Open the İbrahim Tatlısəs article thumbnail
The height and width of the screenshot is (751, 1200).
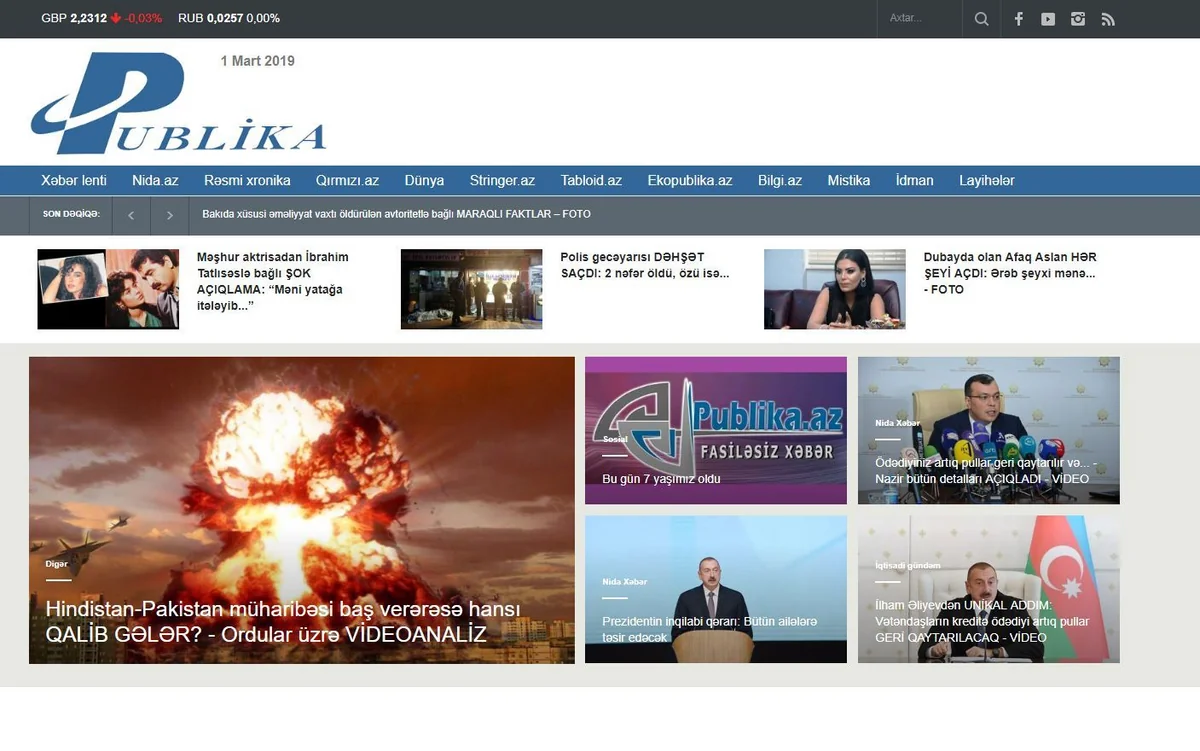tap(108, 289)
